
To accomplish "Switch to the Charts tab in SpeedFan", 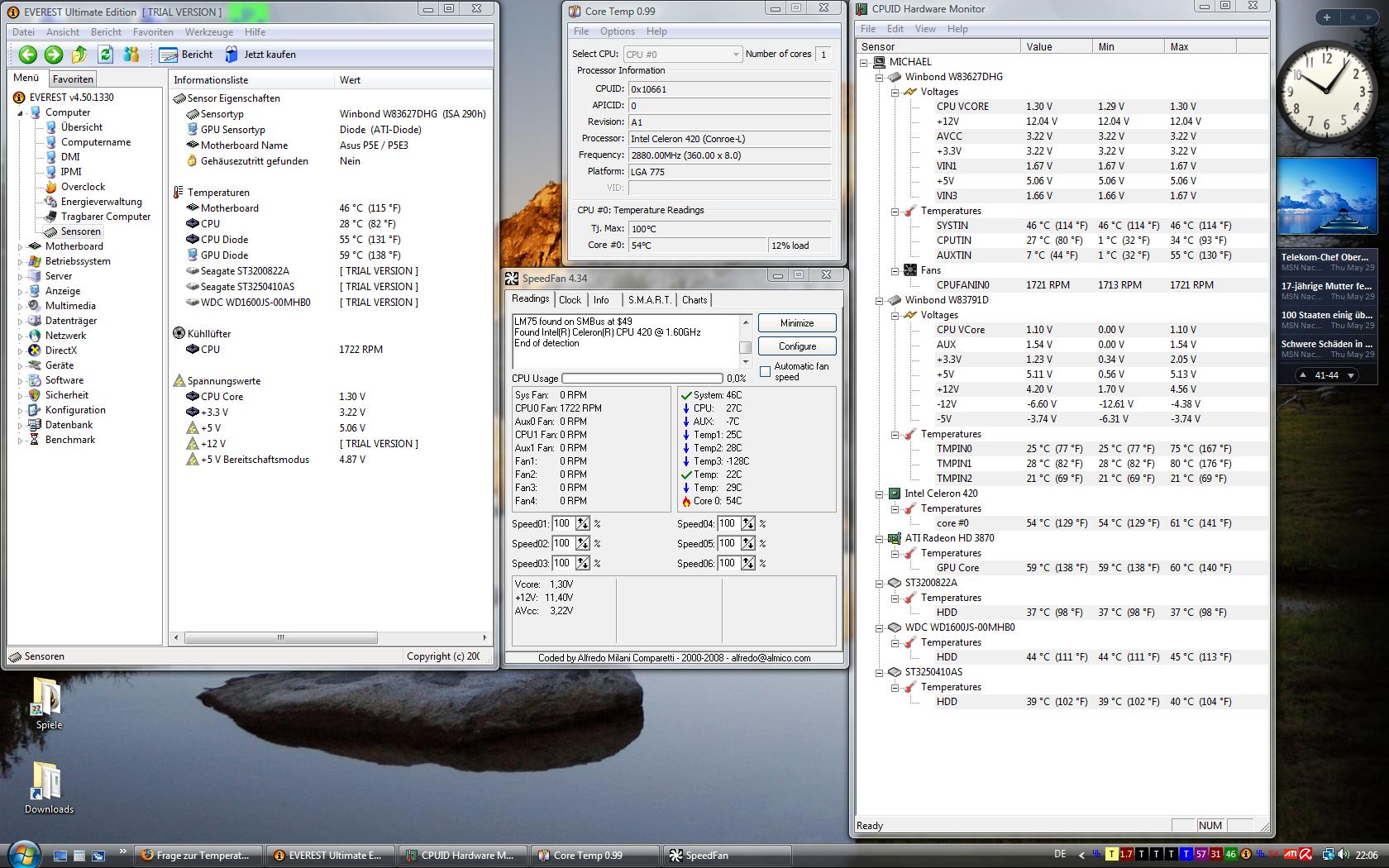I will 694,300.
